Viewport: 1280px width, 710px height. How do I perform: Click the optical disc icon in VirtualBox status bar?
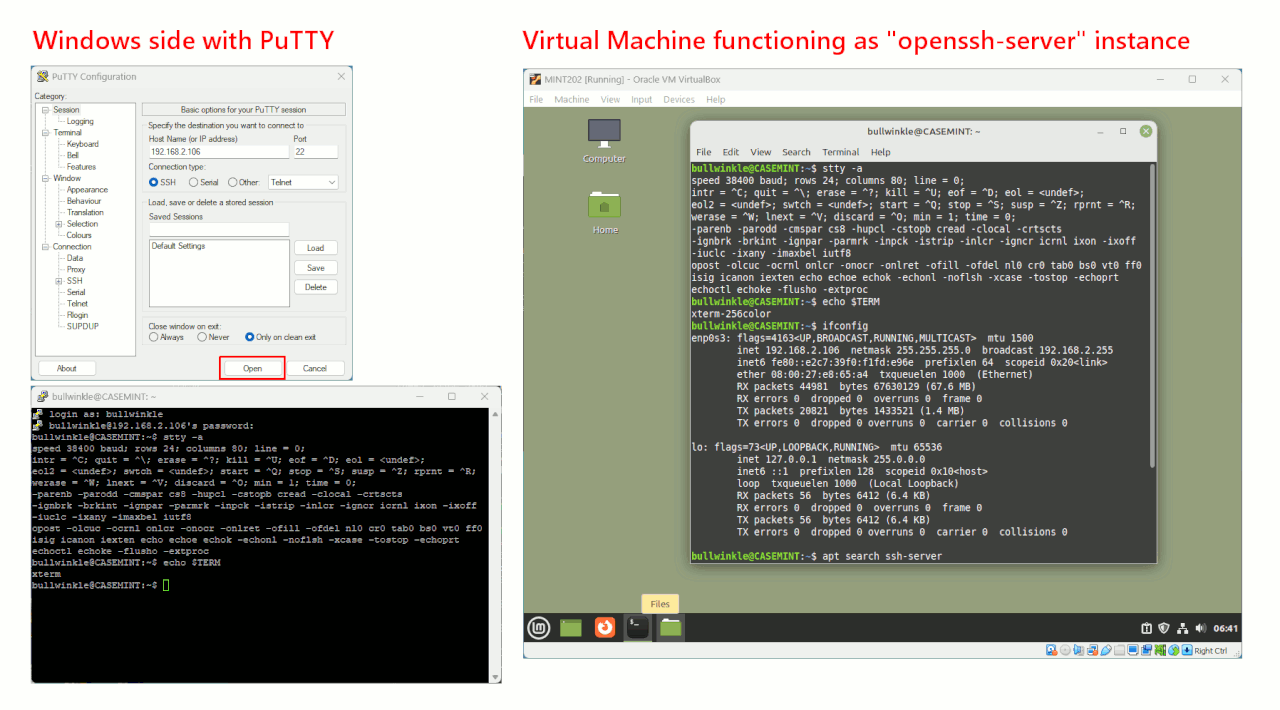click(x=1065, y=650)
